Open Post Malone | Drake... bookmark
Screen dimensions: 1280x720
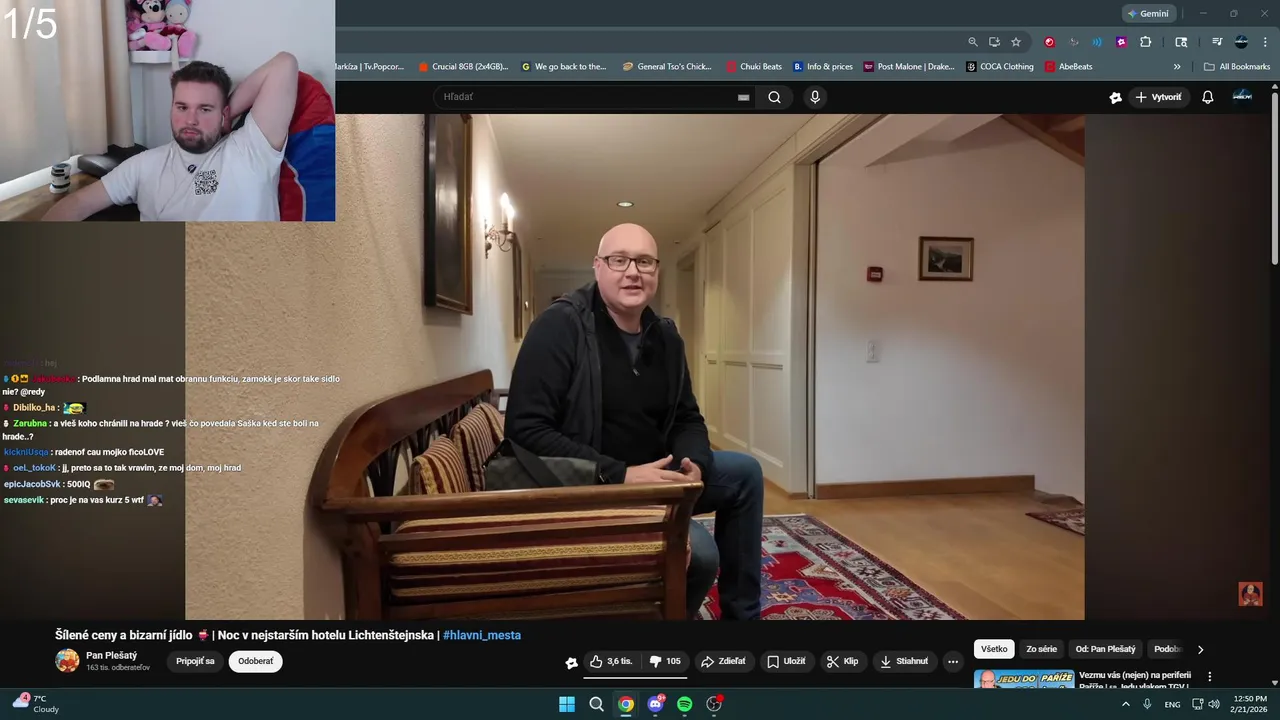pyautogui.click(x=909, y=67)
